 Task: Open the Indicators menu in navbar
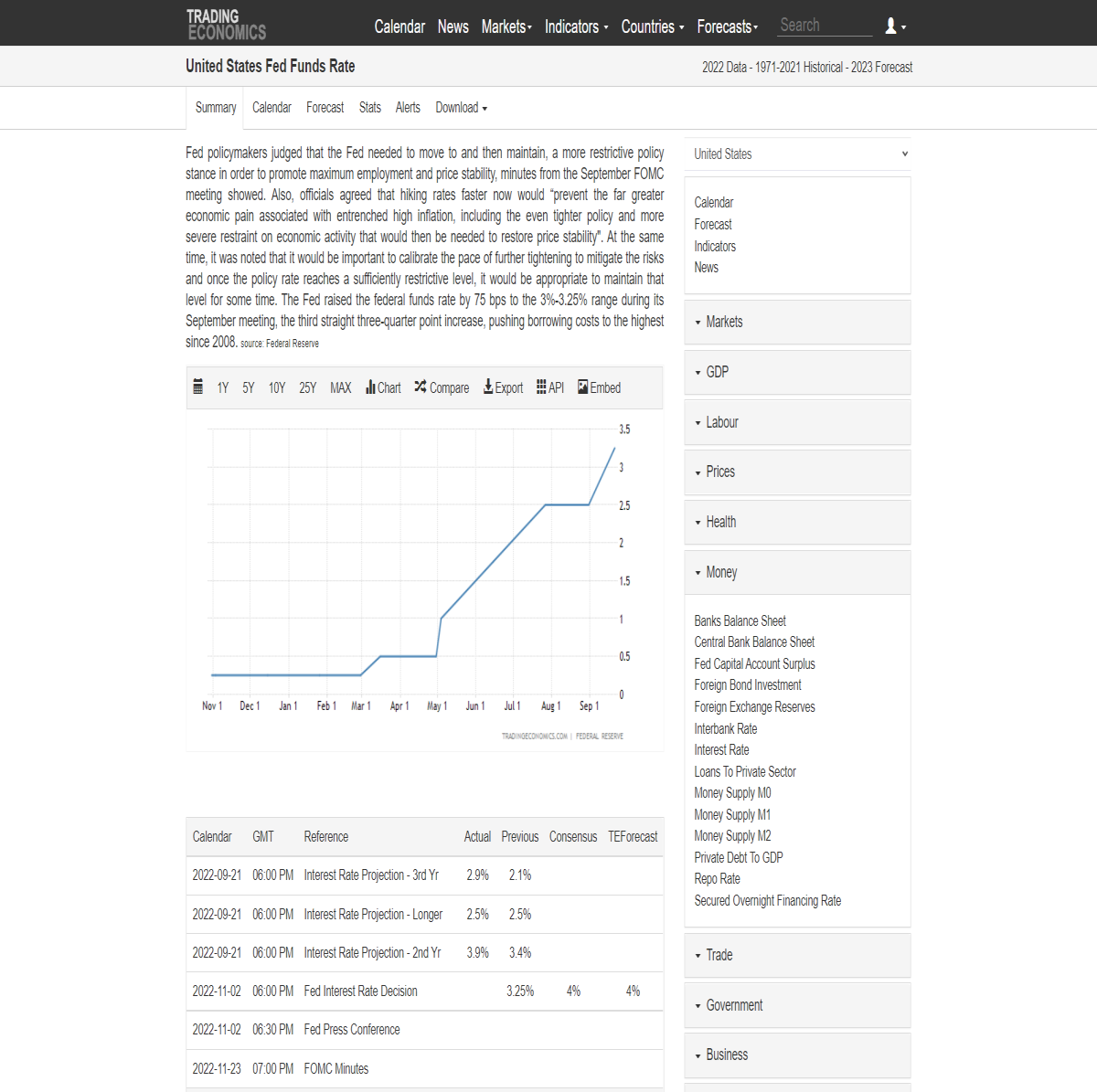point(576,27)
